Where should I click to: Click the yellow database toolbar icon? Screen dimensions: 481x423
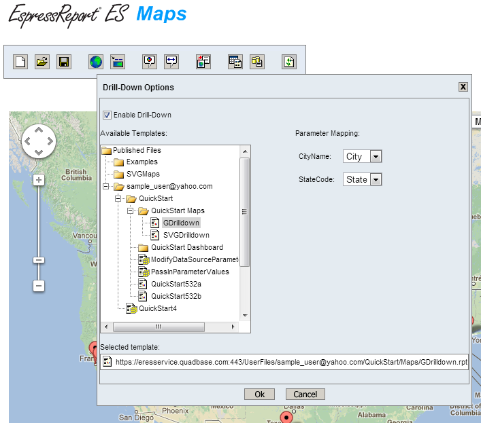(x=257, y=62)
